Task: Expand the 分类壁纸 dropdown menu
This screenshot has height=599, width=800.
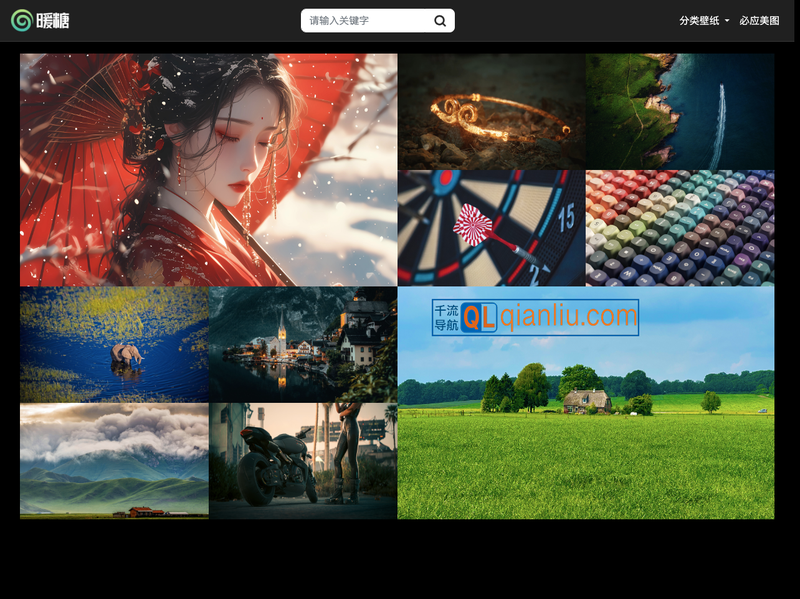Action: pos(699,21)
